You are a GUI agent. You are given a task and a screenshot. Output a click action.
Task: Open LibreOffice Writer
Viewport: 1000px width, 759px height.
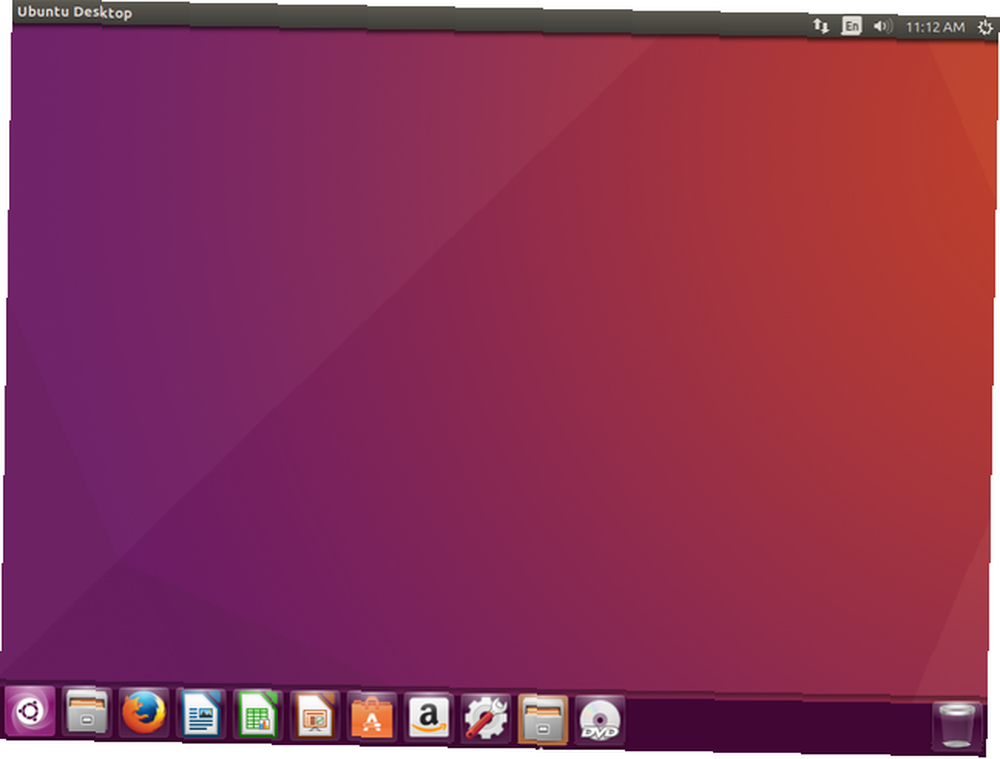click(200, 714)
